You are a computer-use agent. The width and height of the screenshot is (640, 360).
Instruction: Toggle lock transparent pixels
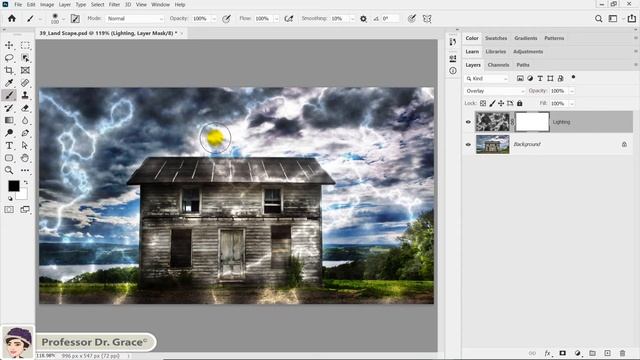(x=483, y=104)
